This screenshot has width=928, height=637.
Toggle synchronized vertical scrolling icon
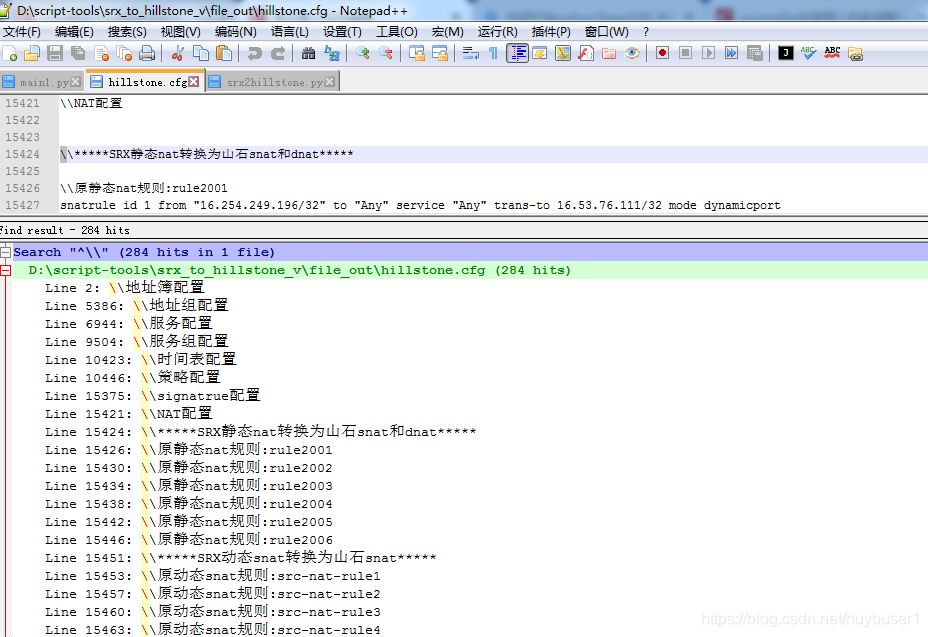(x=417, y=54)
